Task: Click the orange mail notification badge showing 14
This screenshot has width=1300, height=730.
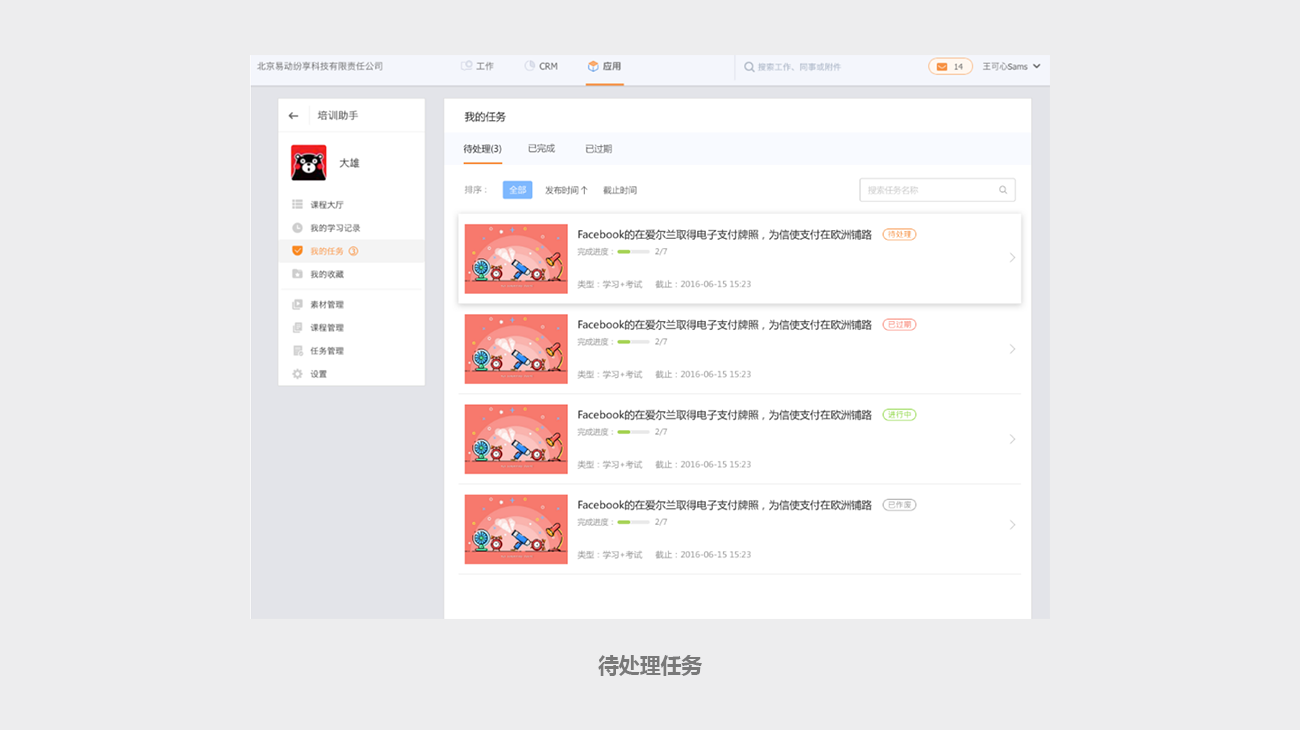Action: pos(950,67)
